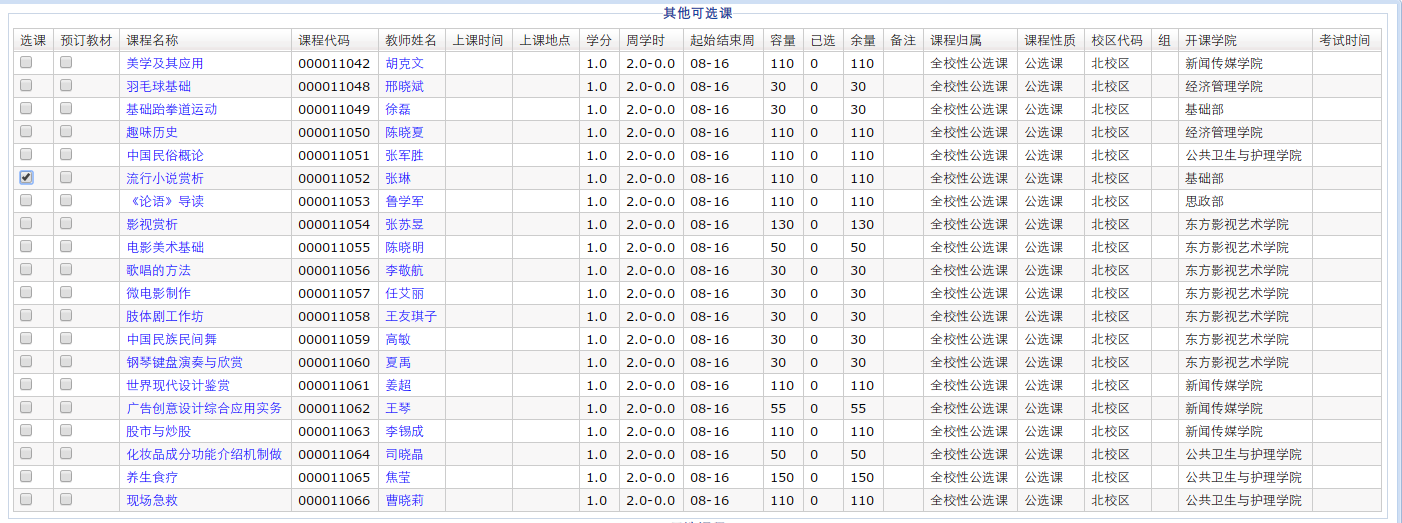
Task: Tick the 预订教材 box for 羽毛球基础
Action: click(x=66, y=85)
